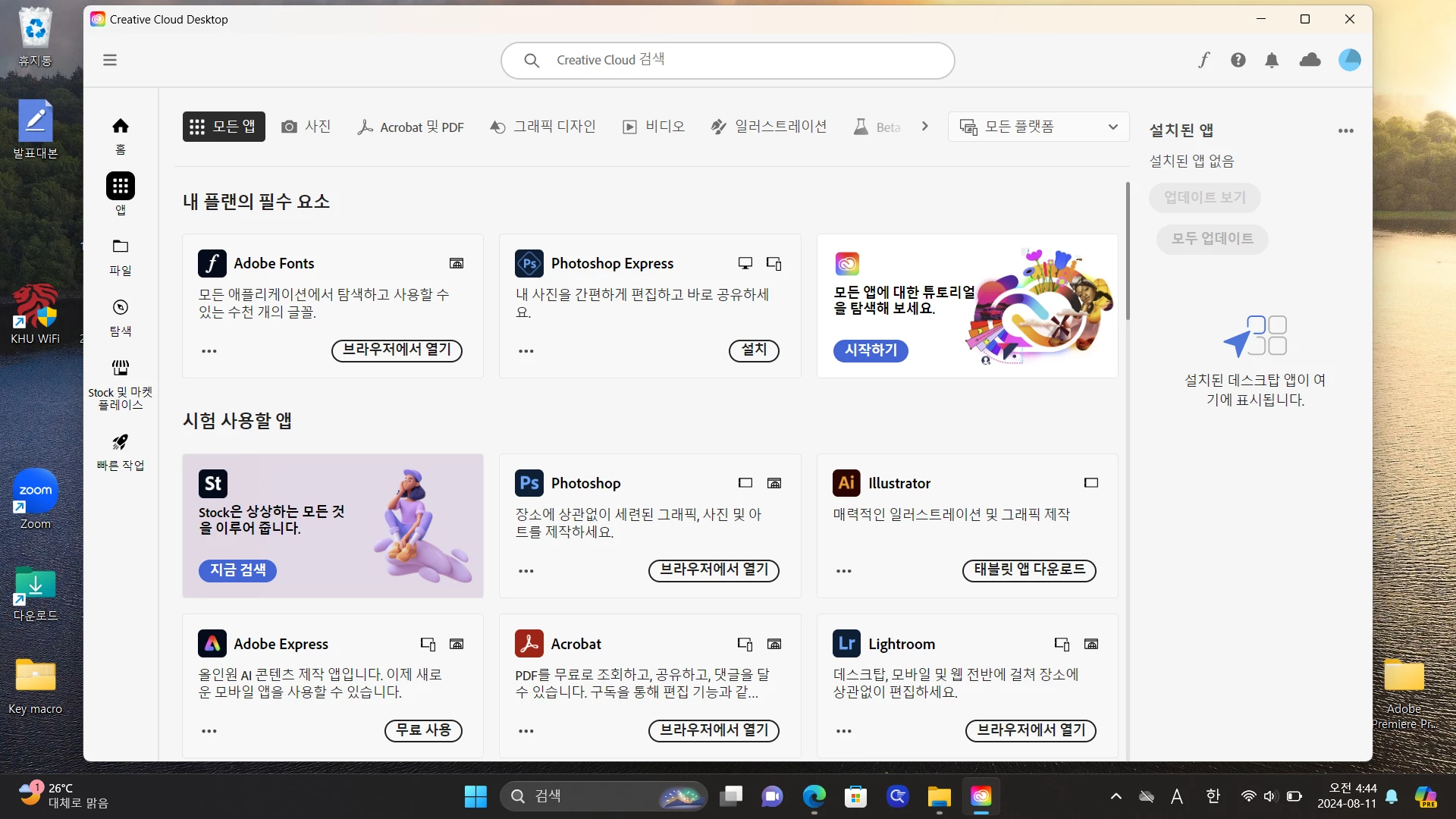Toggle the hamburger menu

(110, 60)
